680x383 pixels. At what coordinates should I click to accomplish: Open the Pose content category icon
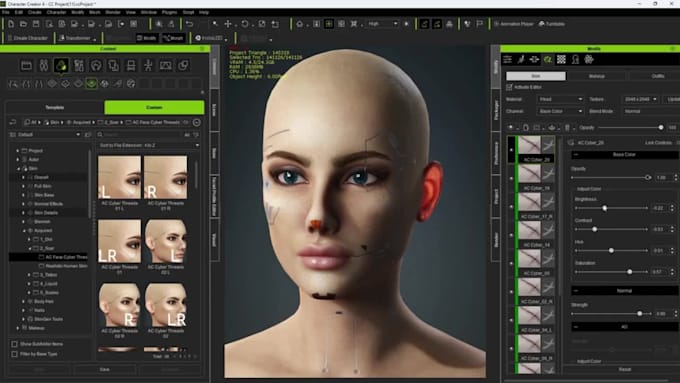coord(148,65)
